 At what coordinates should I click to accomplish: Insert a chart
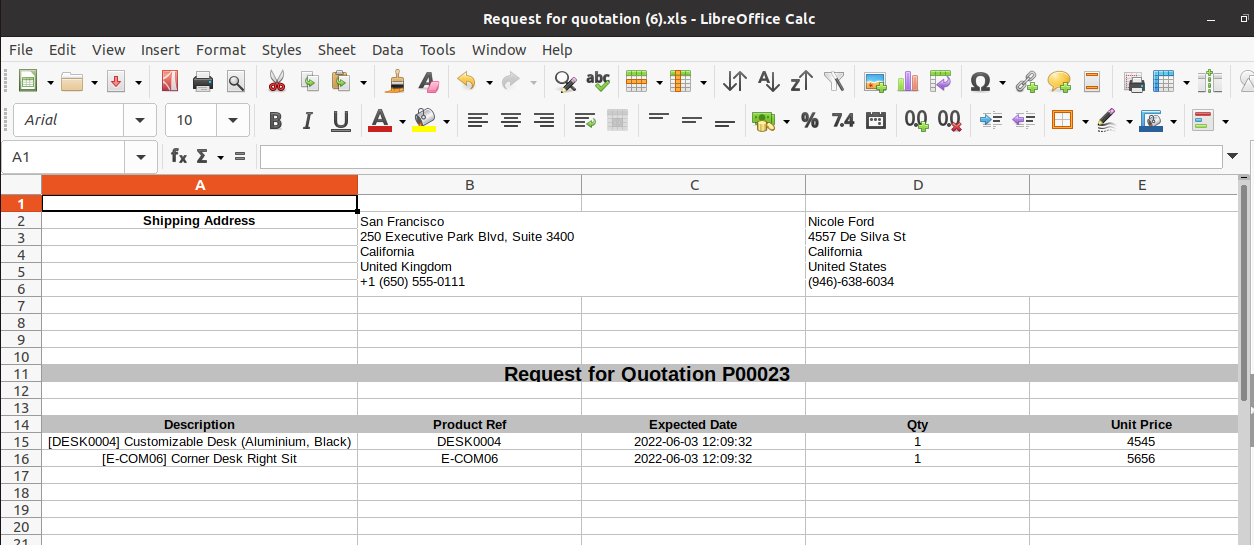click(908, 82)
